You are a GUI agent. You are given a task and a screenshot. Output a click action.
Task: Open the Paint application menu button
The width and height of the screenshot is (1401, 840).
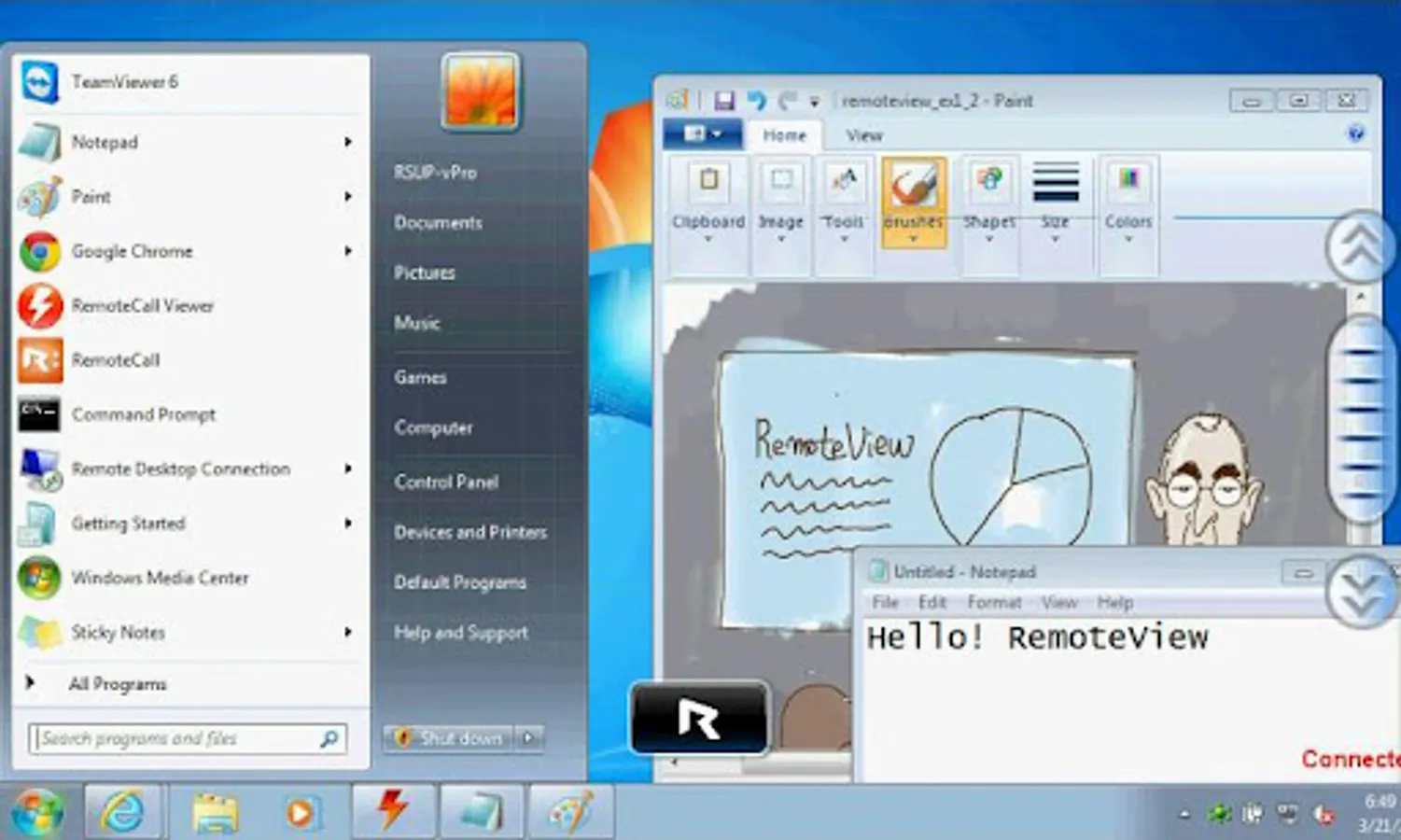tap(703, 134)
